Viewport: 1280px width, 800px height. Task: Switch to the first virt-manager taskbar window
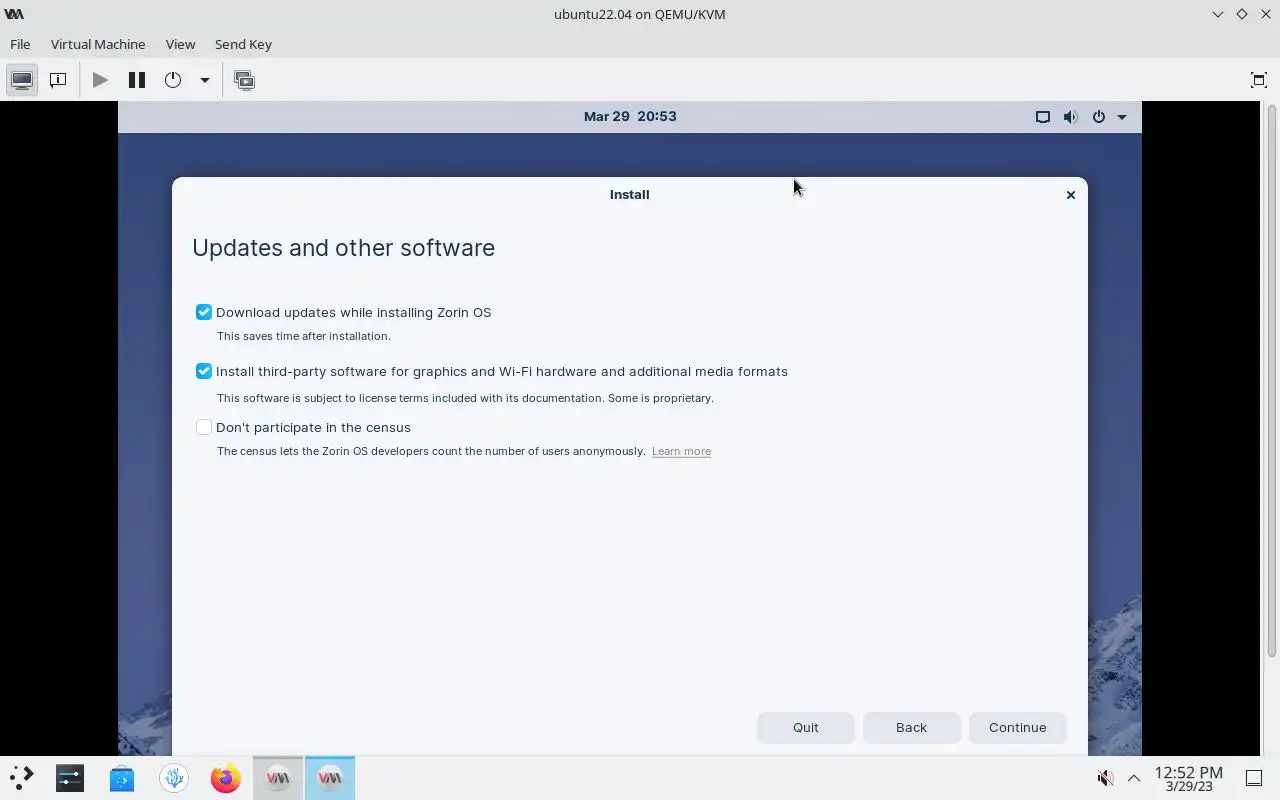click(278, 778)
